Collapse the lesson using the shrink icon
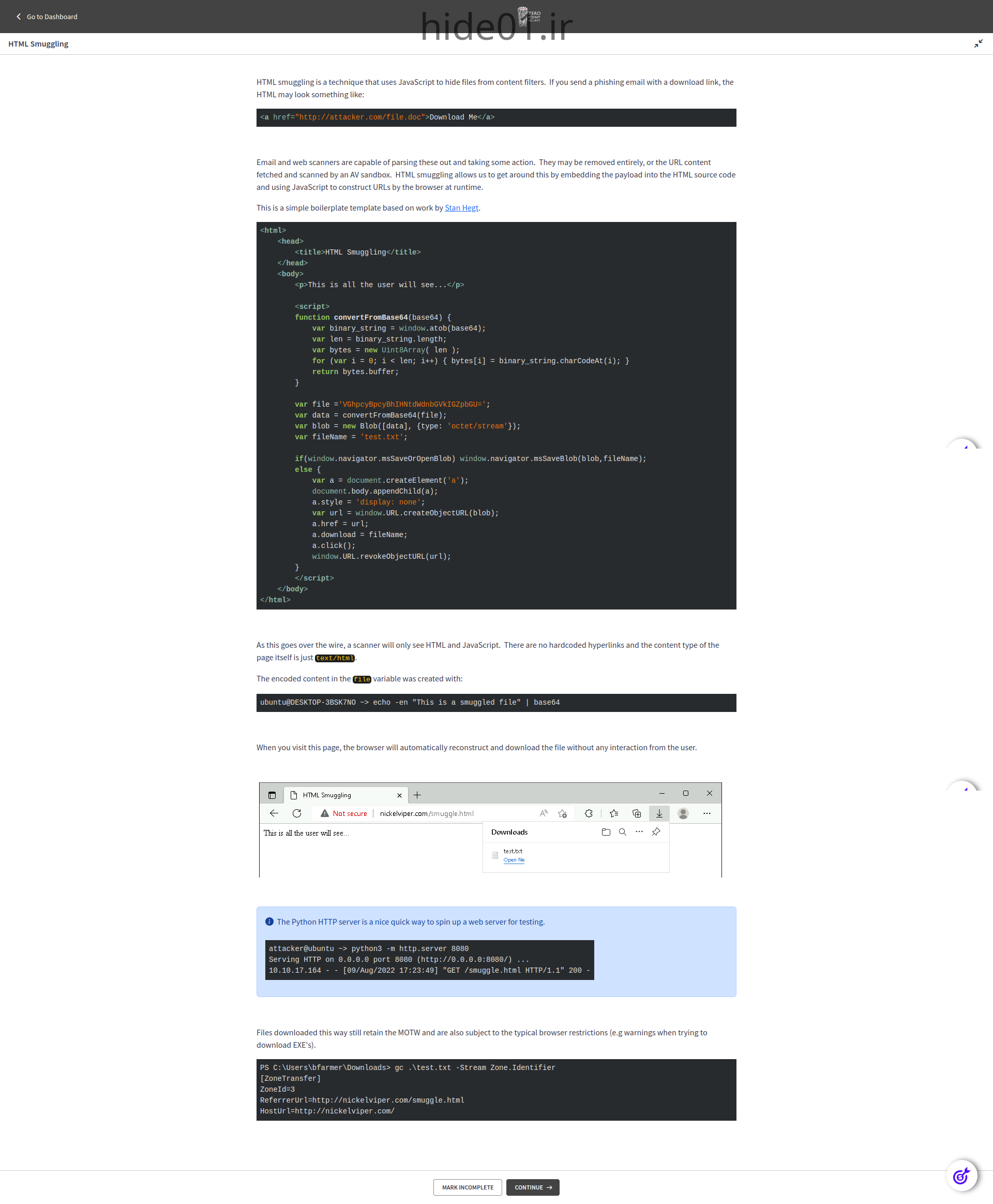Image resolution: width=993 pixels, height=1204 pixels. (x=978, y=43)
